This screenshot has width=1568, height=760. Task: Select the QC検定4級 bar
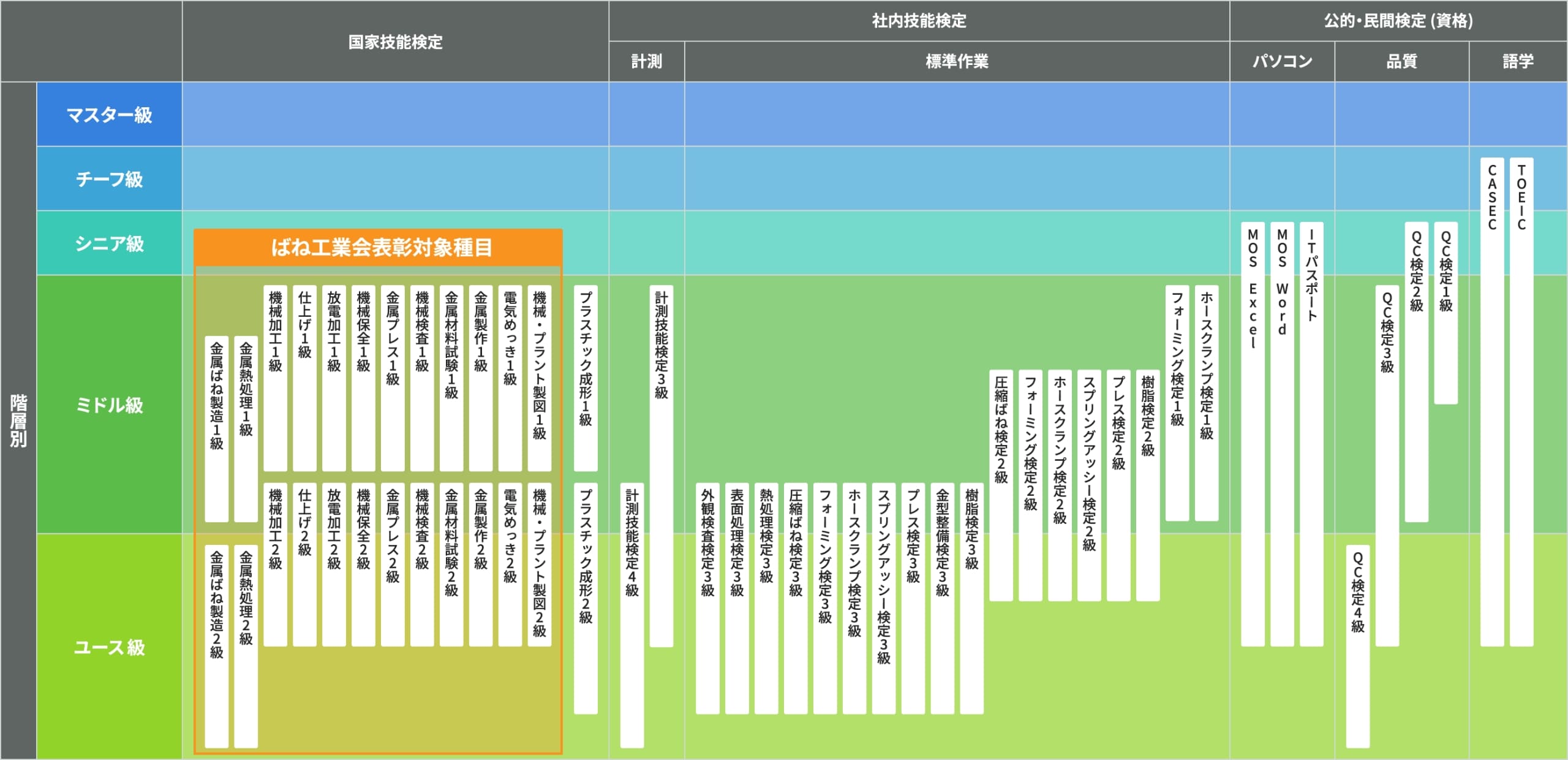point(1357,646)
